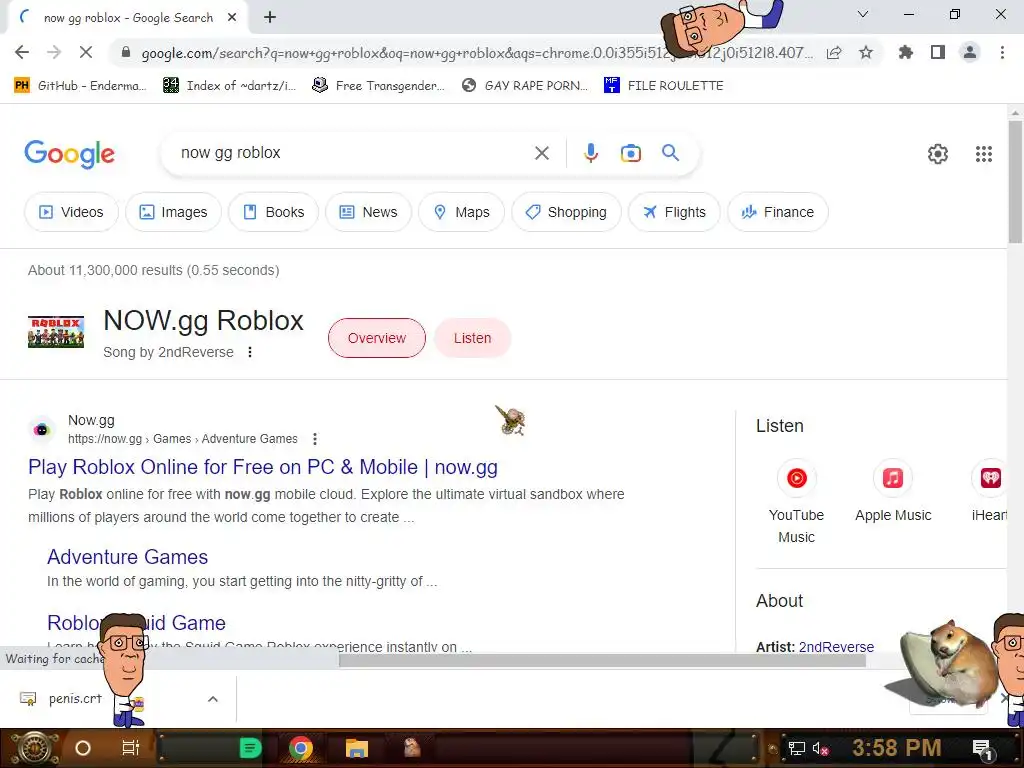Click the Now.gg site favicon
The width and height of the screenshot is (1024, 768).
pyautogui.click(x=42, y=430)
